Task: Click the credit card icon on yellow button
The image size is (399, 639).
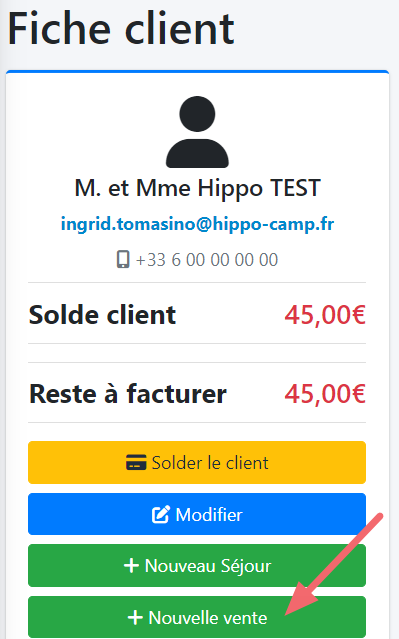Action: (x=136, y=463)
